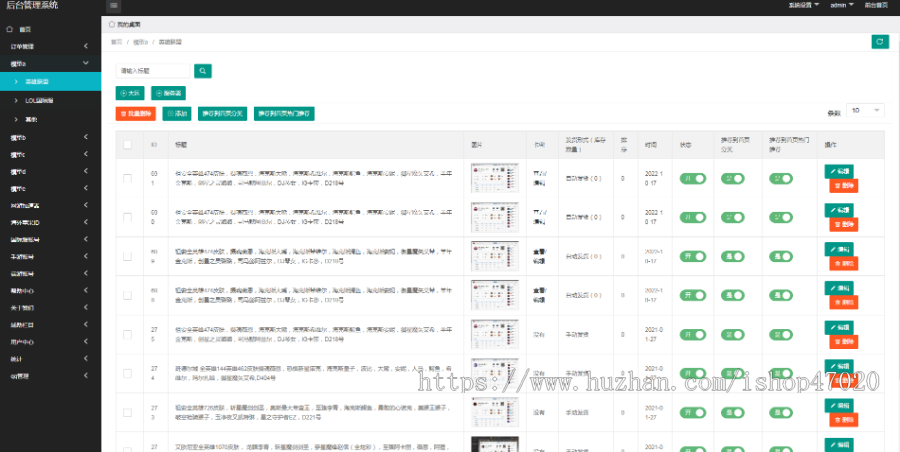Click the trash delete button in row 690

(844, 225)
